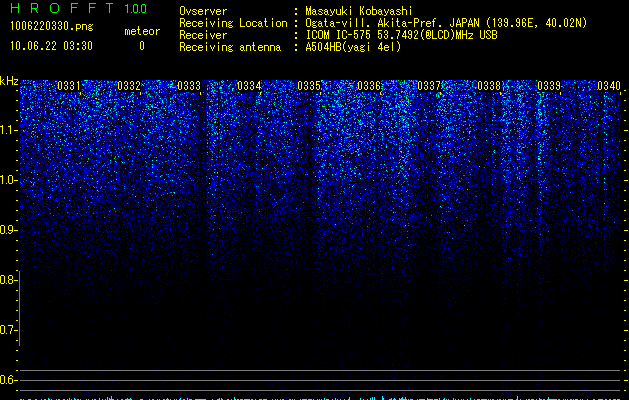The width and height of the screenshot is (629, 400).
Task: Click the 0339 time marker
Action: pos(549,86)
